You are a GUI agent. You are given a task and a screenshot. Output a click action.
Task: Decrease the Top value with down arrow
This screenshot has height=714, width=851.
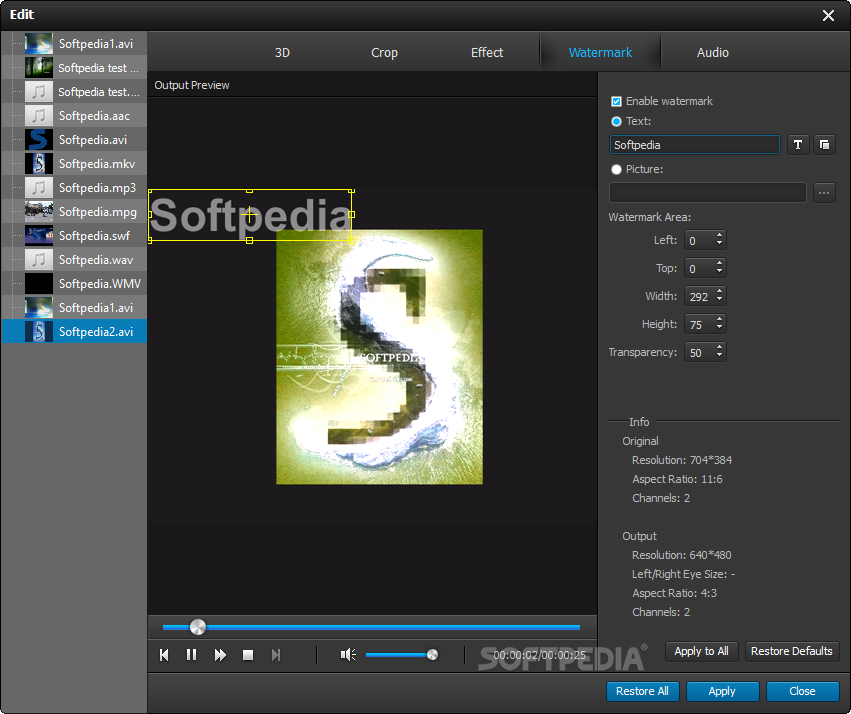(719, 271)
